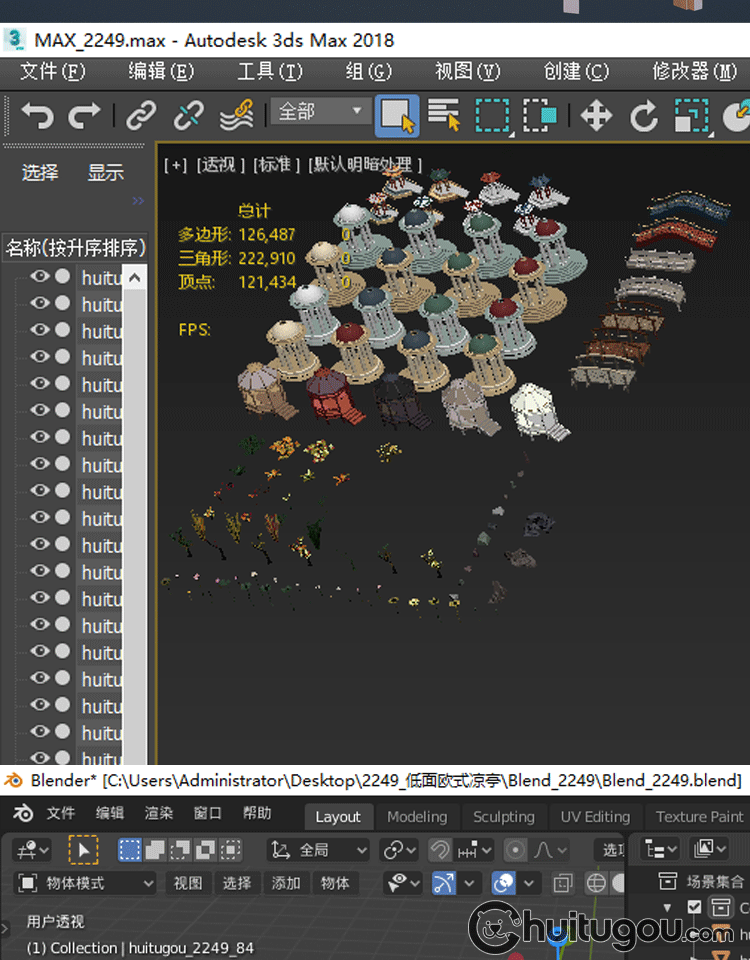The height and width of the screenshot is (960, 750).
Task: Activate the Select Object tool
Action: [397, 116]
